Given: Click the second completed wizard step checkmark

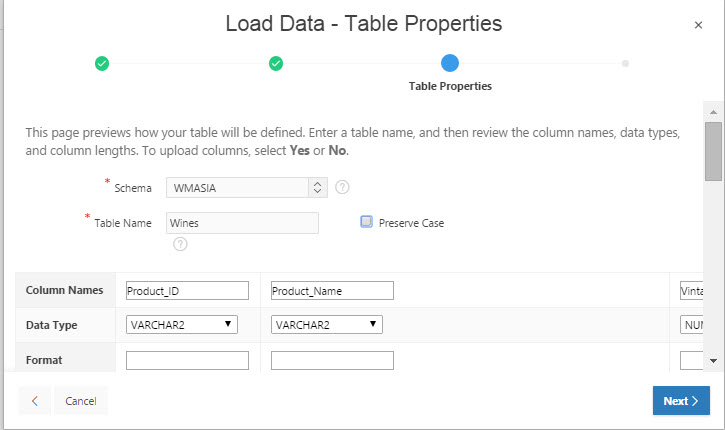Looking at the screenshot, I should [276, 64].
